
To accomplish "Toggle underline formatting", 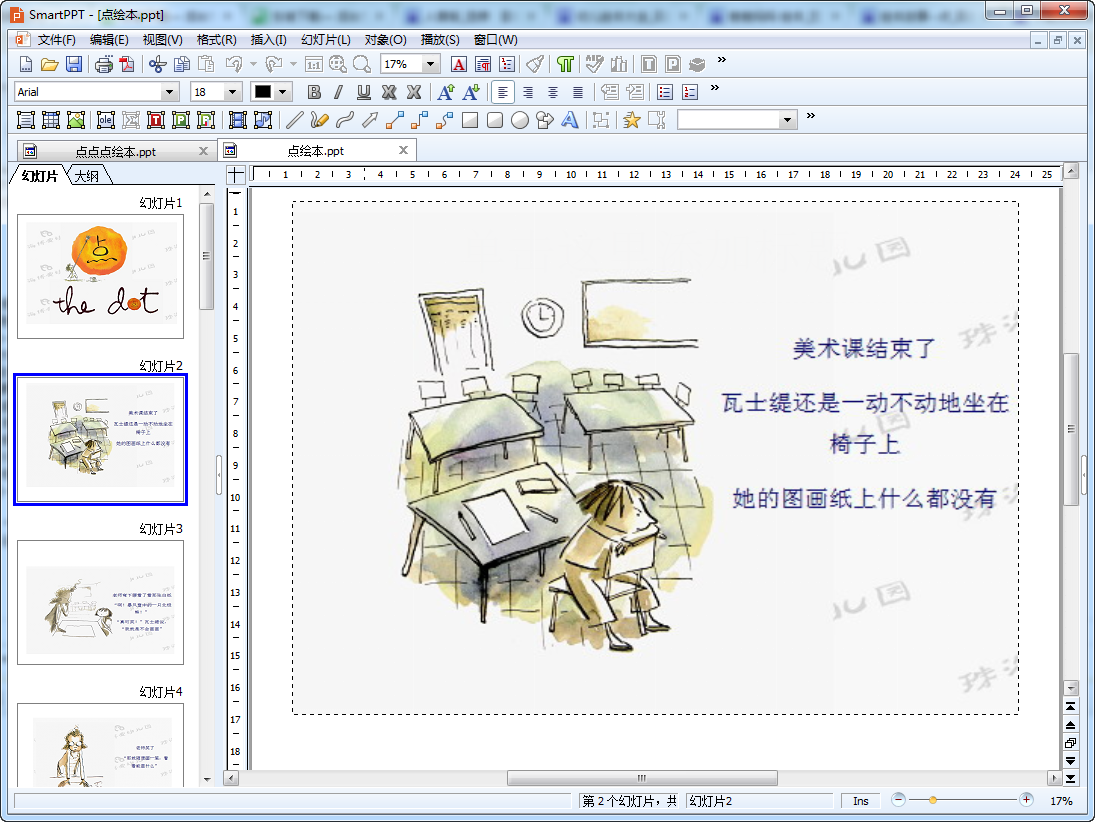I will click(364, 92).
